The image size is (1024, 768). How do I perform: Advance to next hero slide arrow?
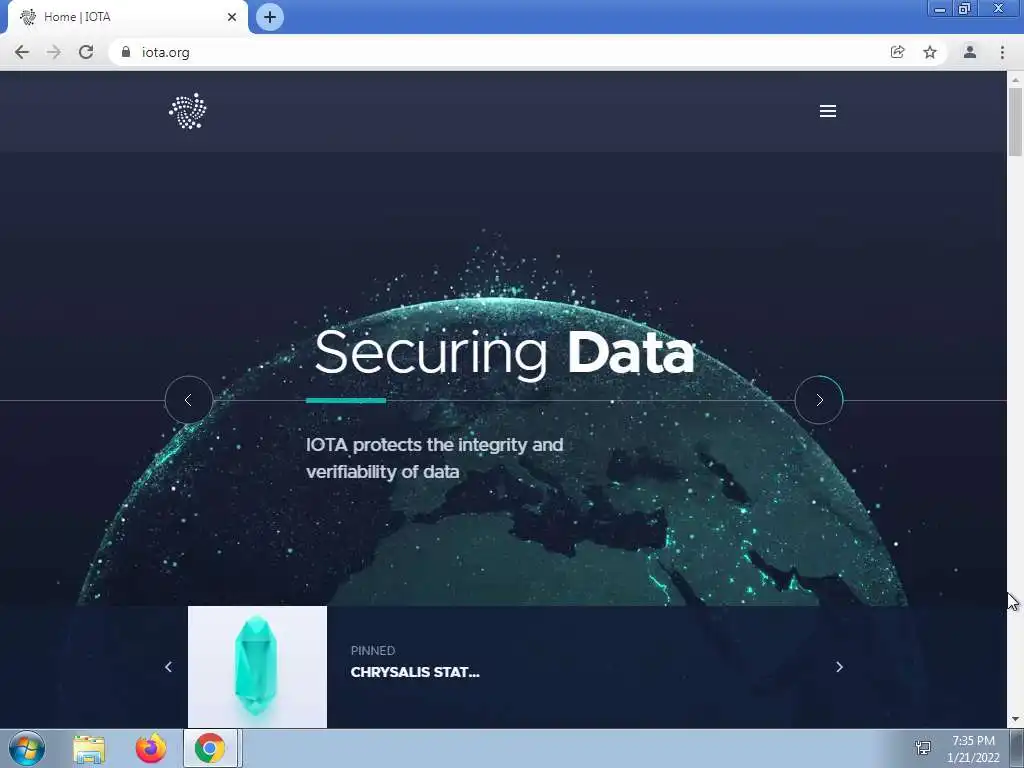click(818, 400)
